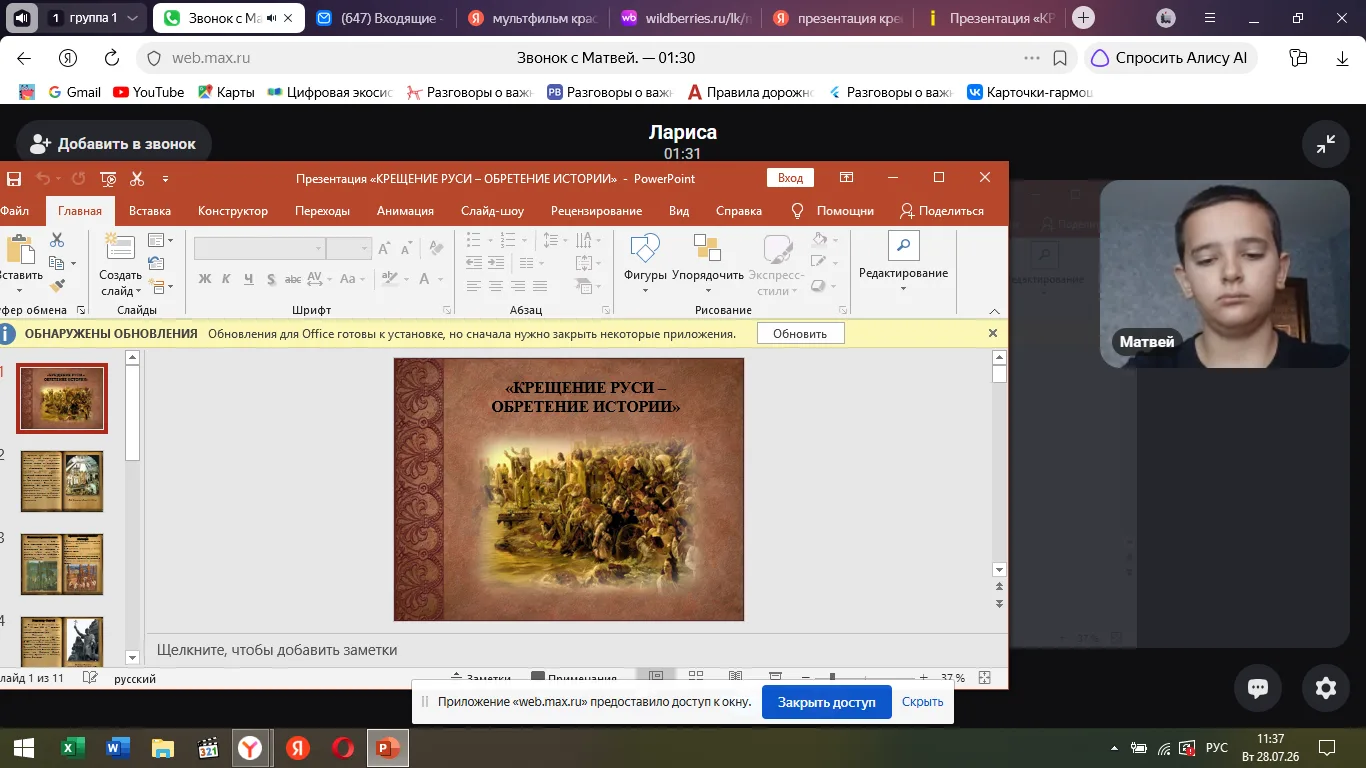The height and width of the screenshot is (768, 1366).
Task: Open the font color A dropdown
Action: (x=430, y=280)
